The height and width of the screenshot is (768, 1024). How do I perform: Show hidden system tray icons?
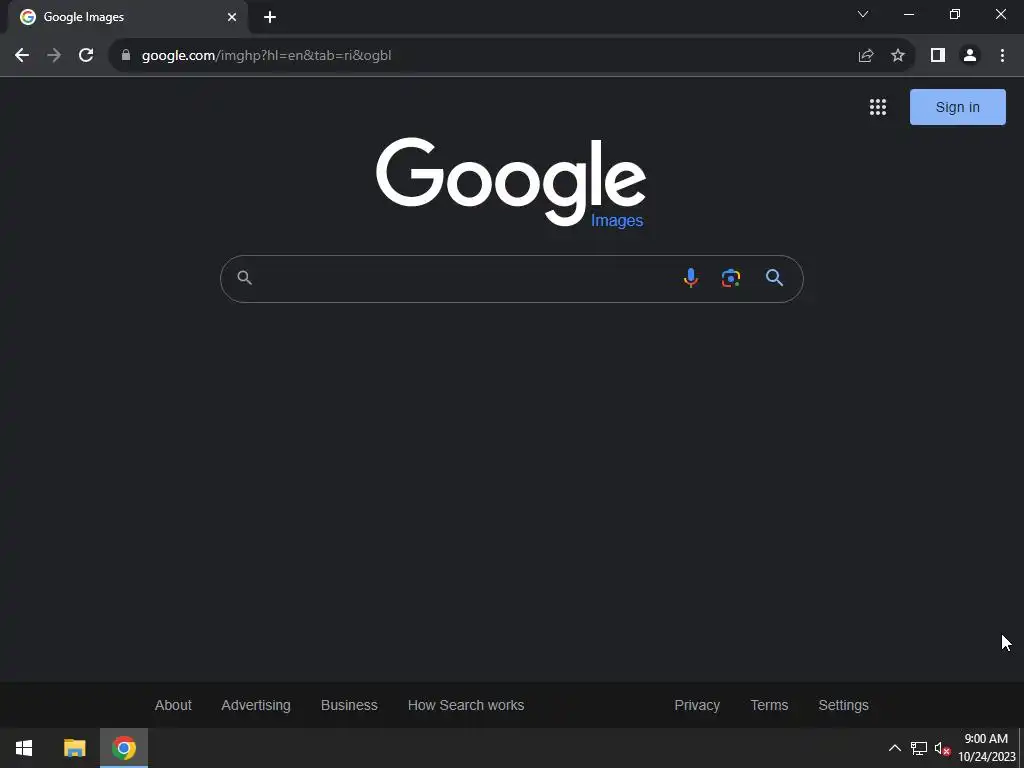[x=895, y=748]
